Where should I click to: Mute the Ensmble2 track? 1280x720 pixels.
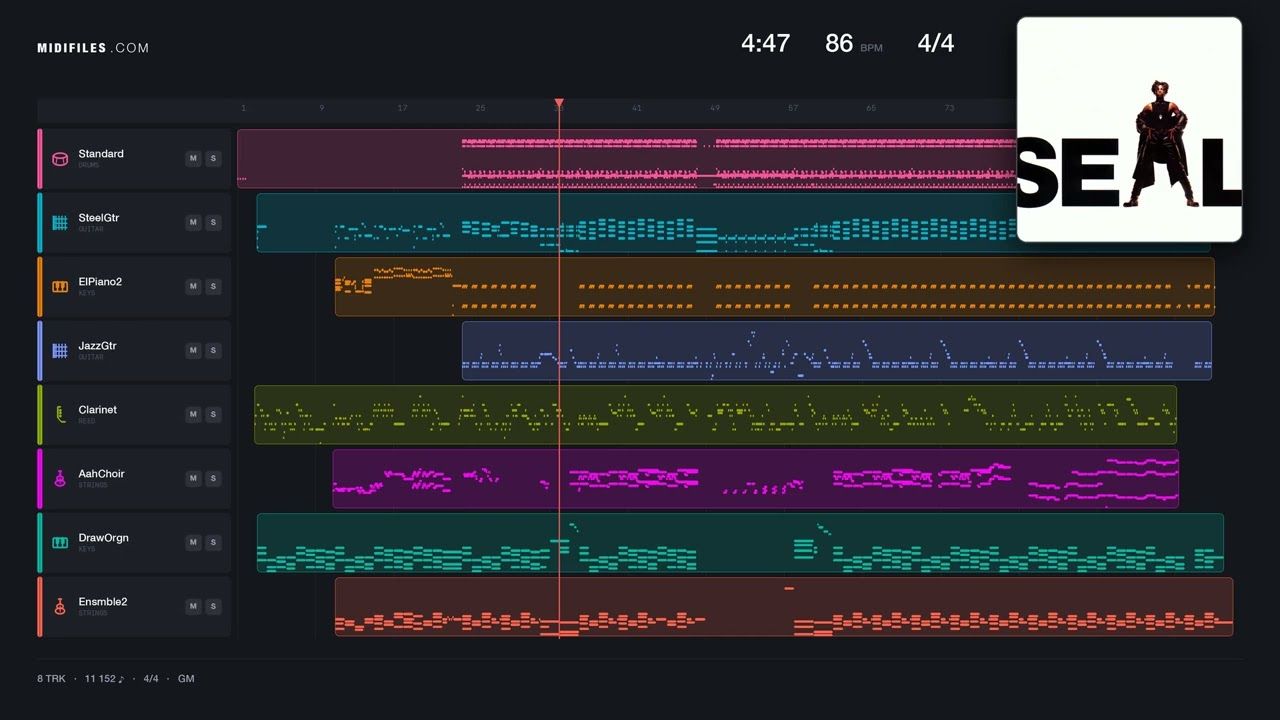click(193, 606)
